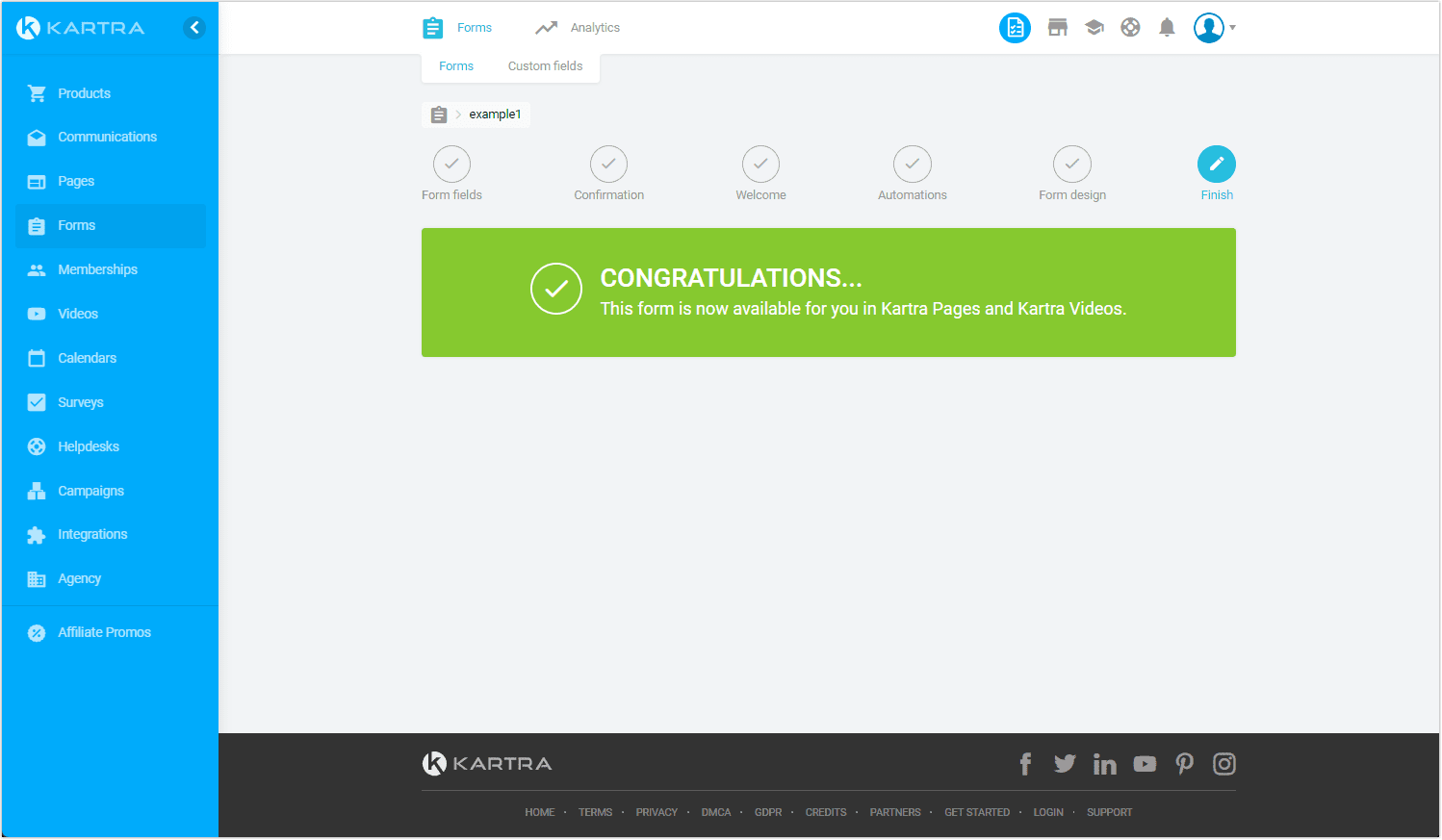Open the marketplace store icon
Viewport: 1442px width, 840px height.
coord(1058,28)
